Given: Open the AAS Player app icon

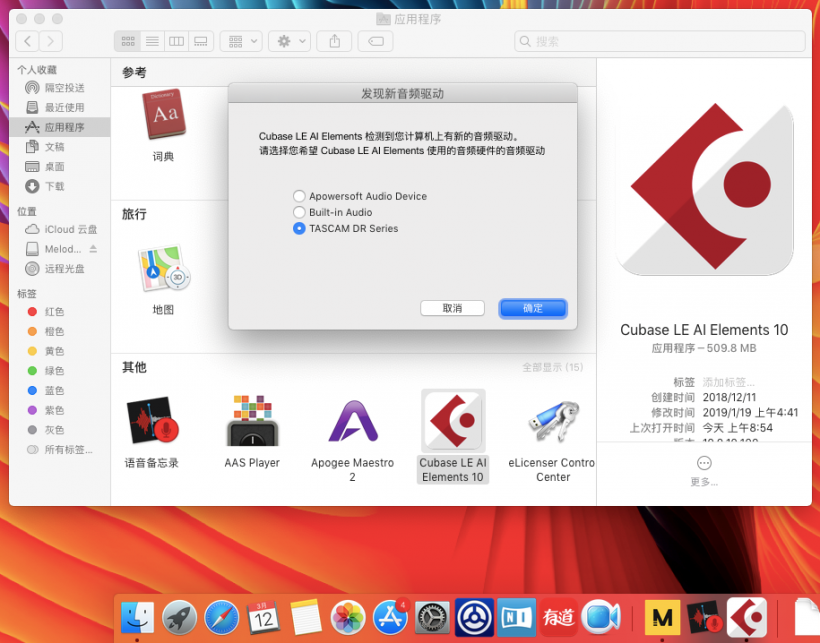Looking at the screenshot, I should (x=251, y=421).
